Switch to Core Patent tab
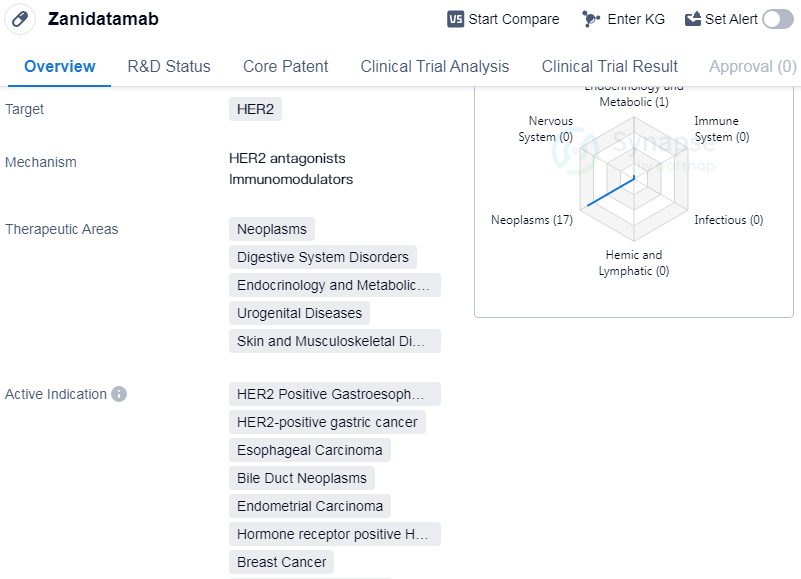This screenshot has height=579, width=801. coord(285,66)
